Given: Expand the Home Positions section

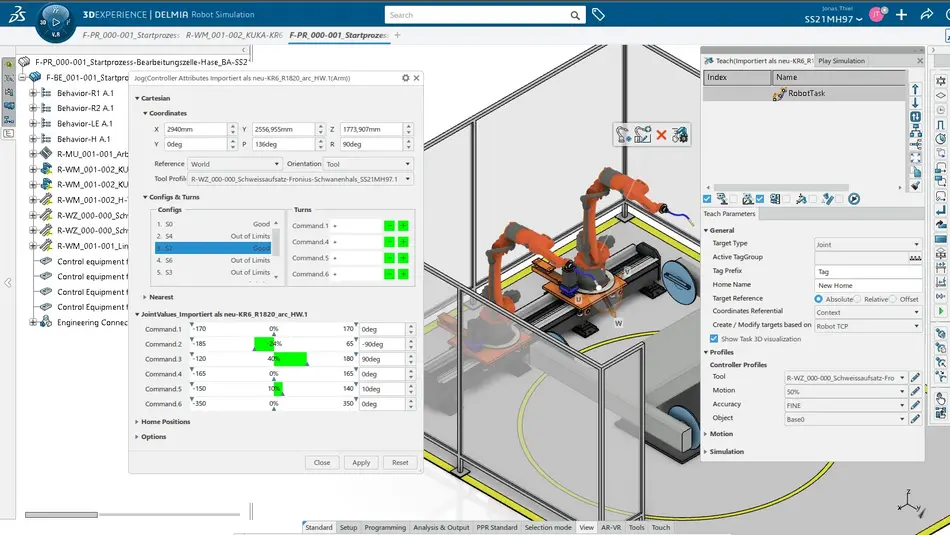Looking at the screenshot, I should [x=166, y=422].
